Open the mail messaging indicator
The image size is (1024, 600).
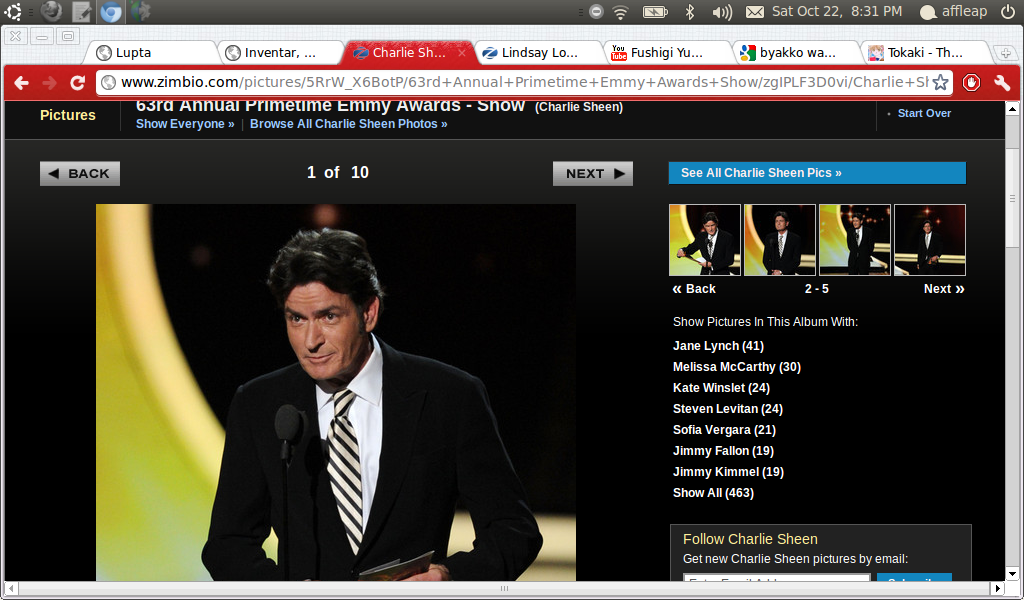755,12
